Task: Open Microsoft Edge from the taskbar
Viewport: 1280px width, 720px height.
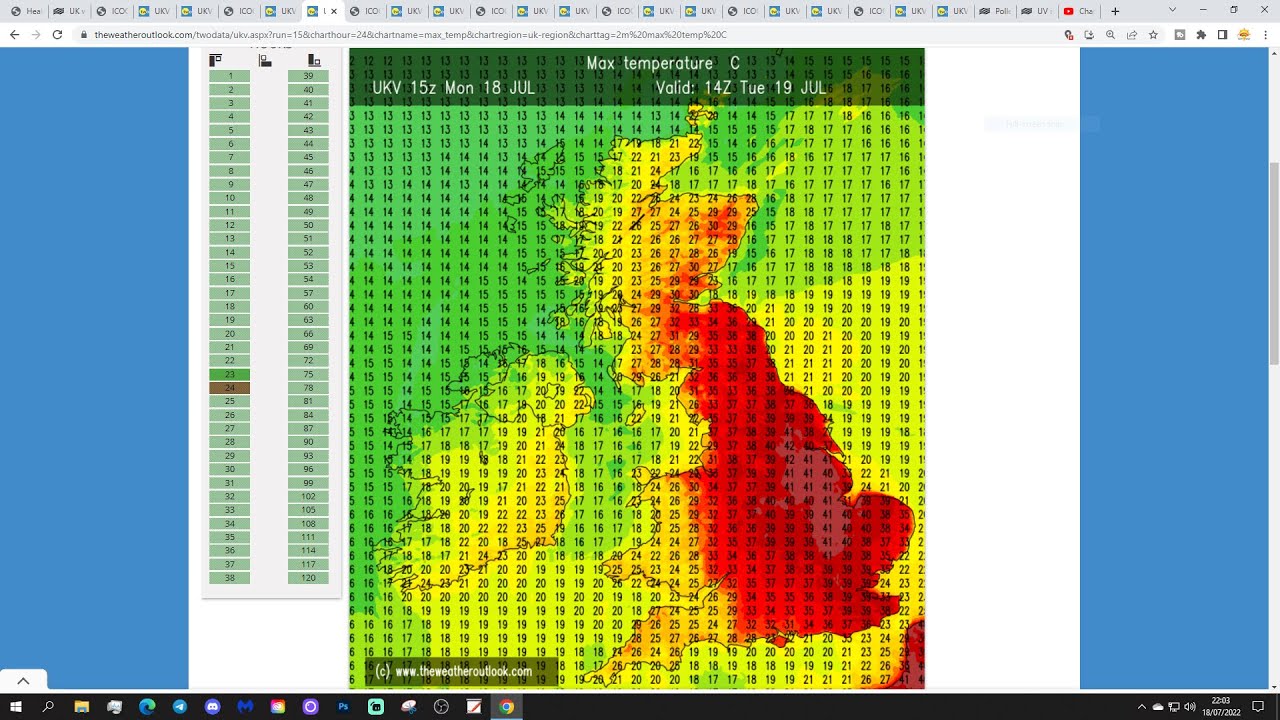Action: coord(147,707)
